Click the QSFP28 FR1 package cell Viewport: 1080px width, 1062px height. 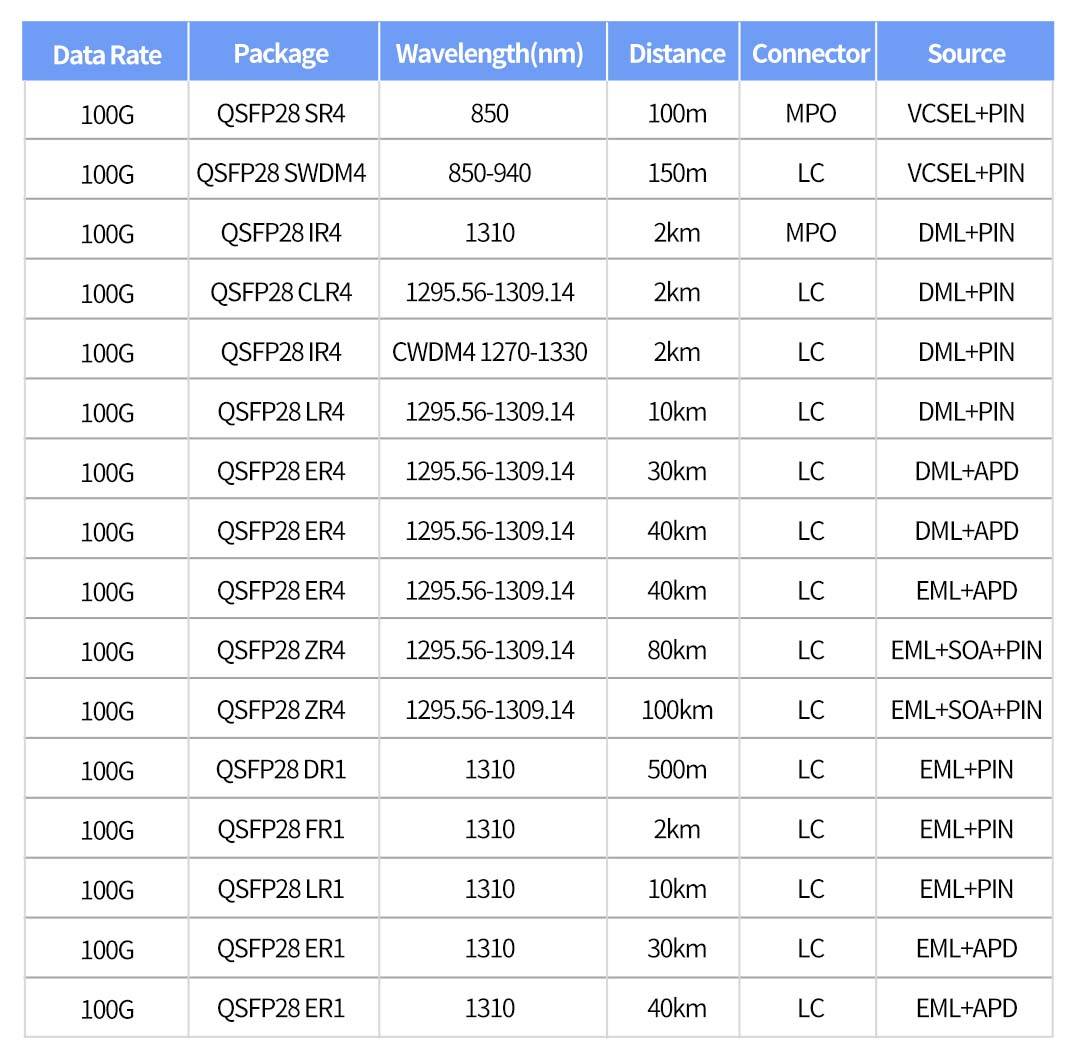click(x=281, y=830)
